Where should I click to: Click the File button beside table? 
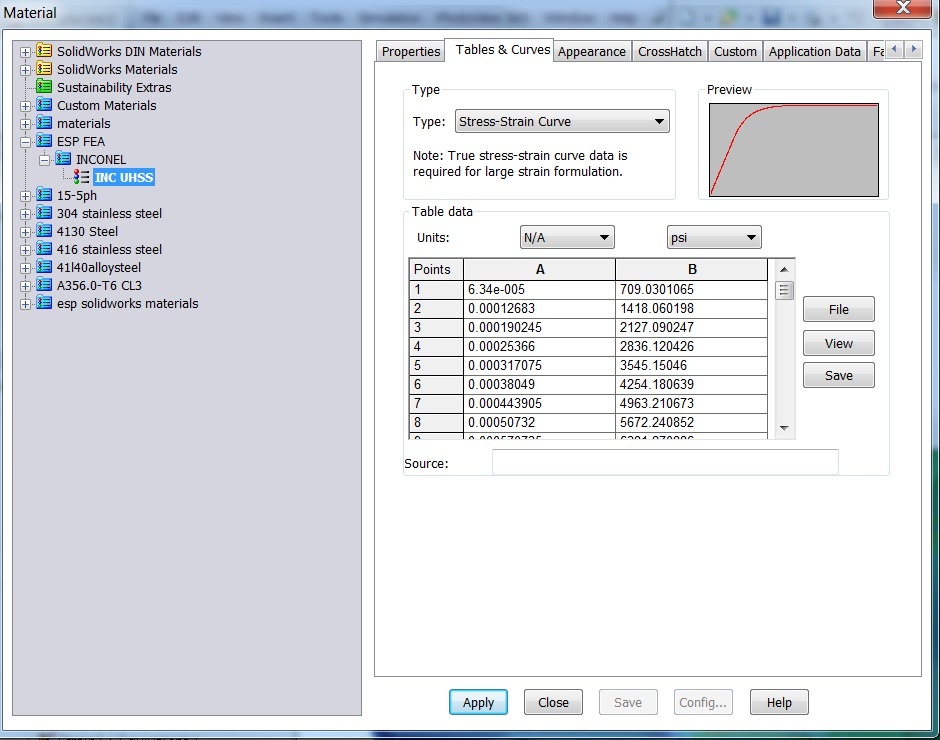click(x=838, y=309)
